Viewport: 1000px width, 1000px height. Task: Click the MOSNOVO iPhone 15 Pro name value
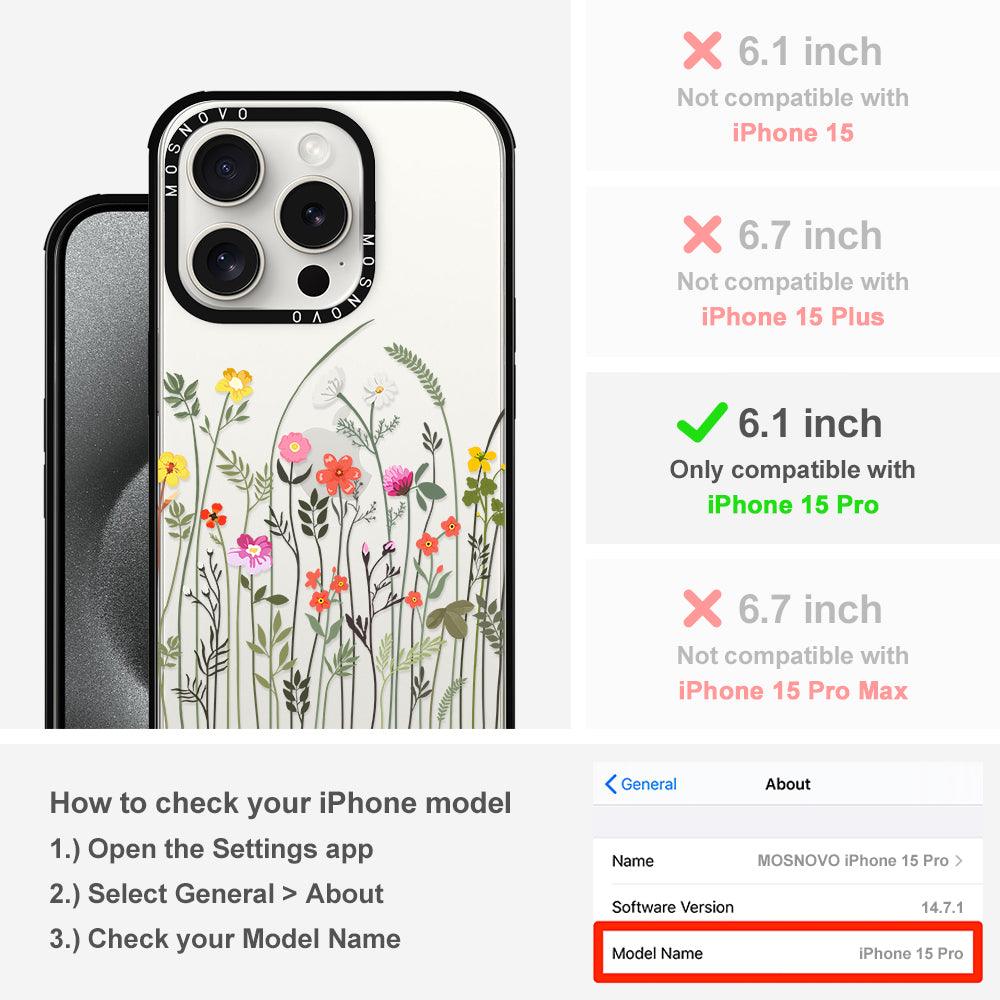pyautogui.click(x=852, y=860)
